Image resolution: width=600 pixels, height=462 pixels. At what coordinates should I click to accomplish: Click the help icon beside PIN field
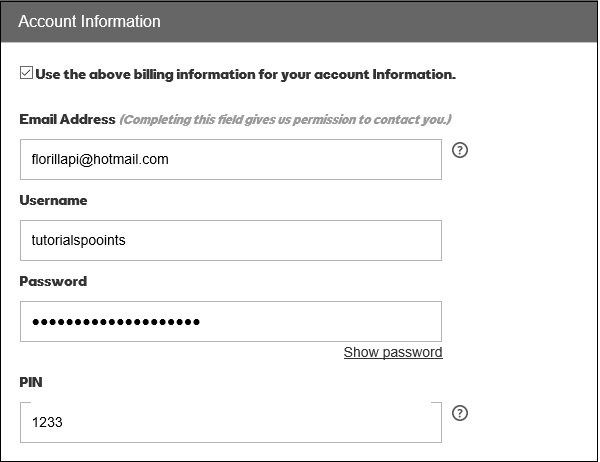pyautogui.click(x=460, y=413)
